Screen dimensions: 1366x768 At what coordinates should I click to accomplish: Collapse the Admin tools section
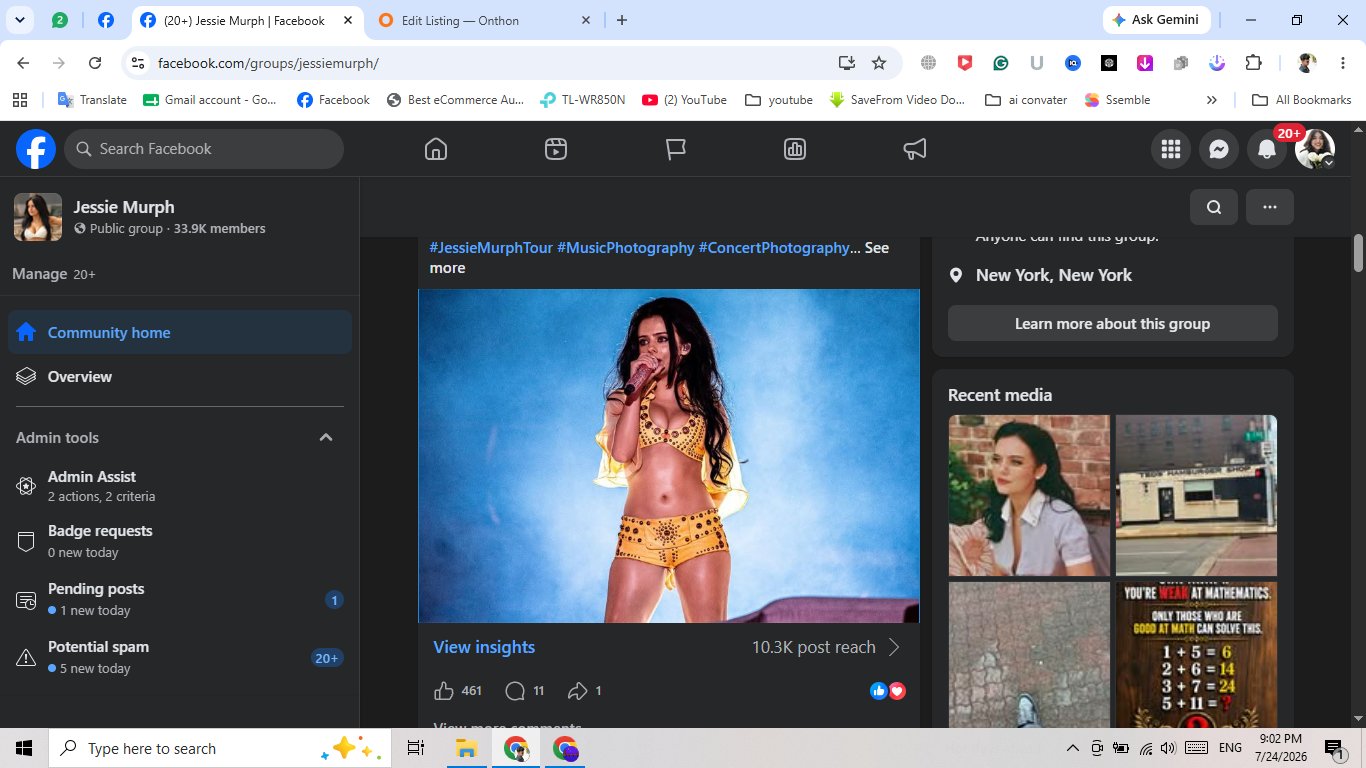pyautogui.click(x=326, y=437)
